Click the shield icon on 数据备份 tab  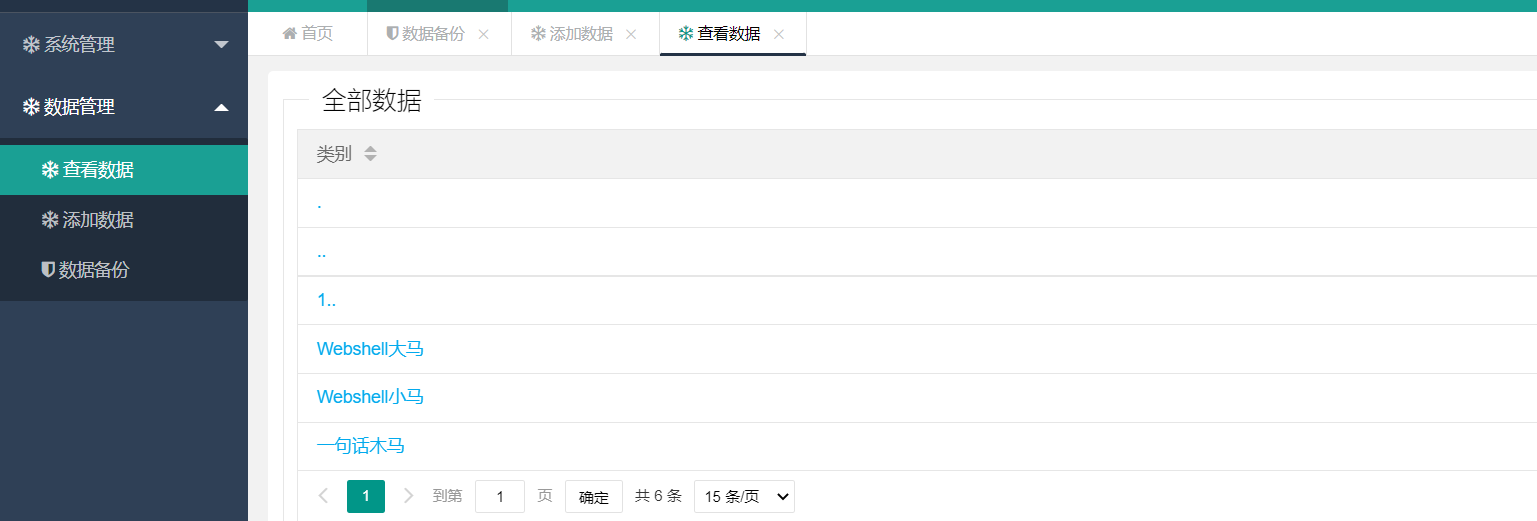pos(392,34)
